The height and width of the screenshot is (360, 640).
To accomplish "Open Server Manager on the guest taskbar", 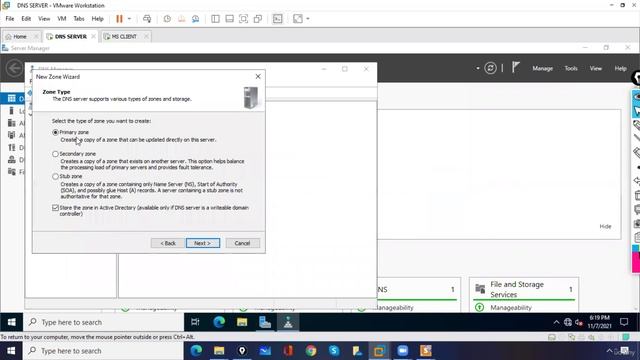I will point(265,322).
